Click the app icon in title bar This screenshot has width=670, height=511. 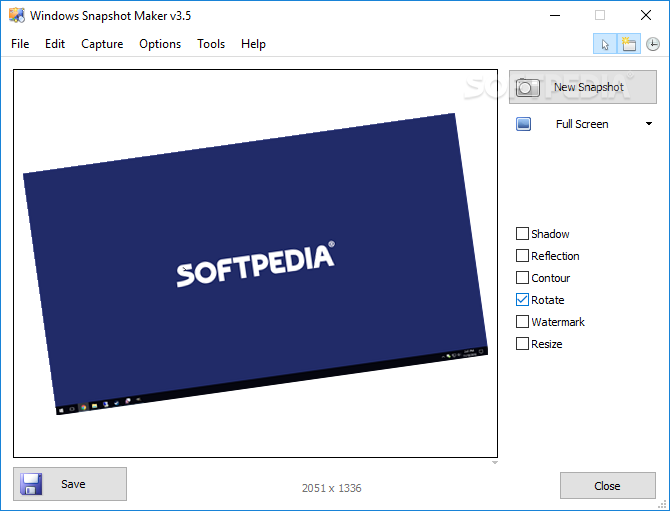click(17, 15)
